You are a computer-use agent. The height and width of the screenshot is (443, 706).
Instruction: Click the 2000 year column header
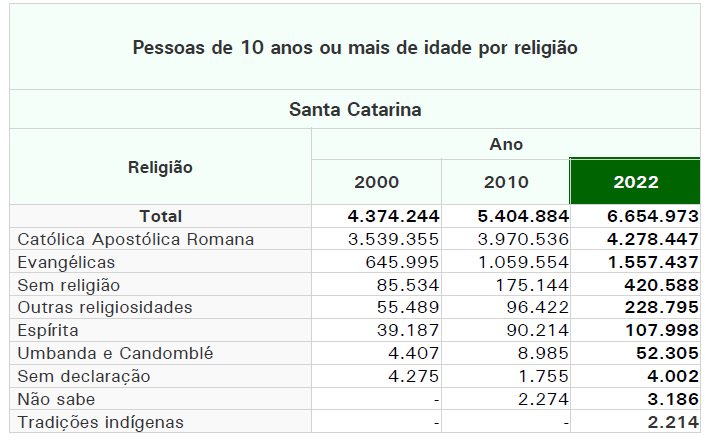click(x=376, y=182)
